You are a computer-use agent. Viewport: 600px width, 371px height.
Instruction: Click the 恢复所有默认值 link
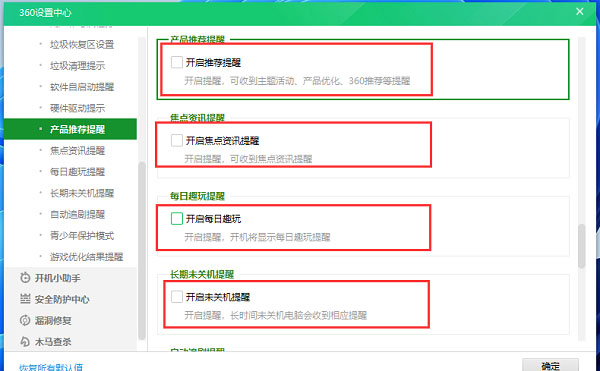pos(51,367)
